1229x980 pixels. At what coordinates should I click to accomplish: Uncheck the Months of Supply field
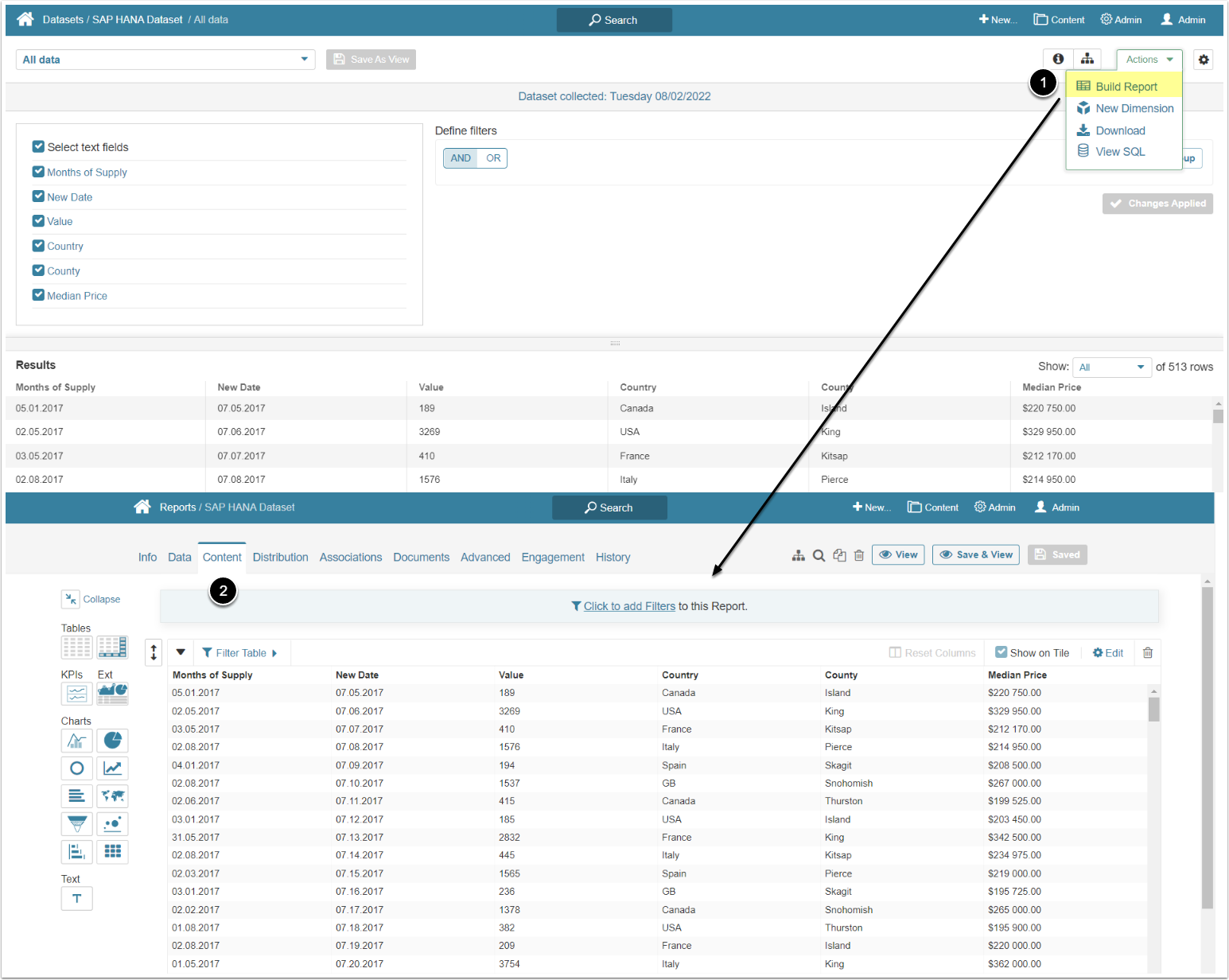click(x=38, y=172)
